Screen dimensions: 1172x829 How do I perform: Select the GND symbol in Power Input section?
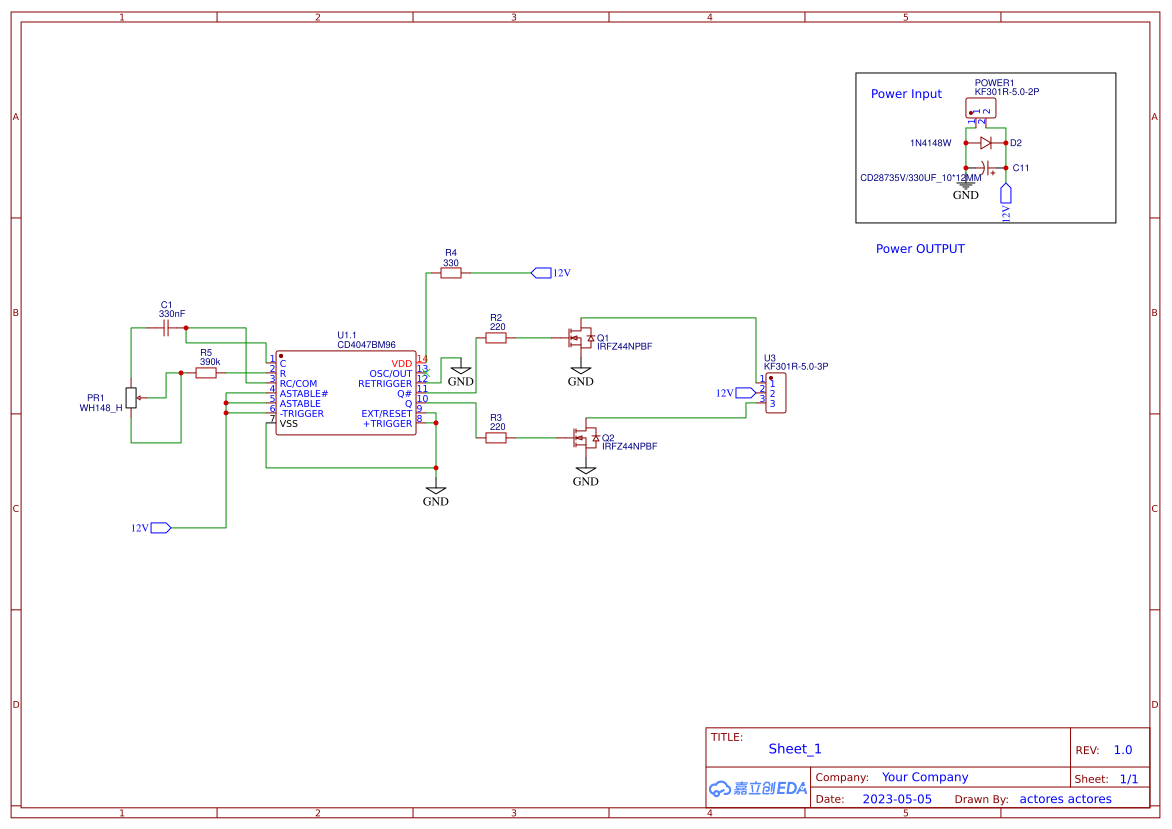tap(964, 185)
